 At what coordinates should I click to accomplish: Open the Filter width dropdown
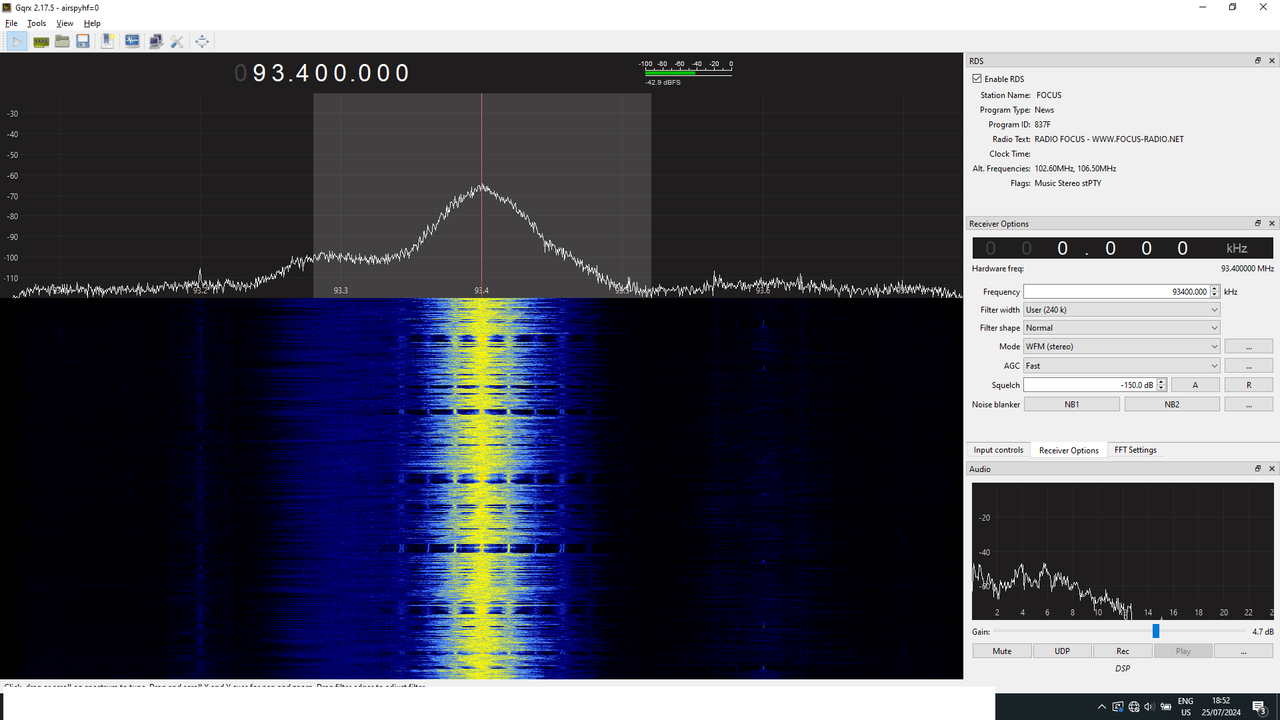(1122, 310)
